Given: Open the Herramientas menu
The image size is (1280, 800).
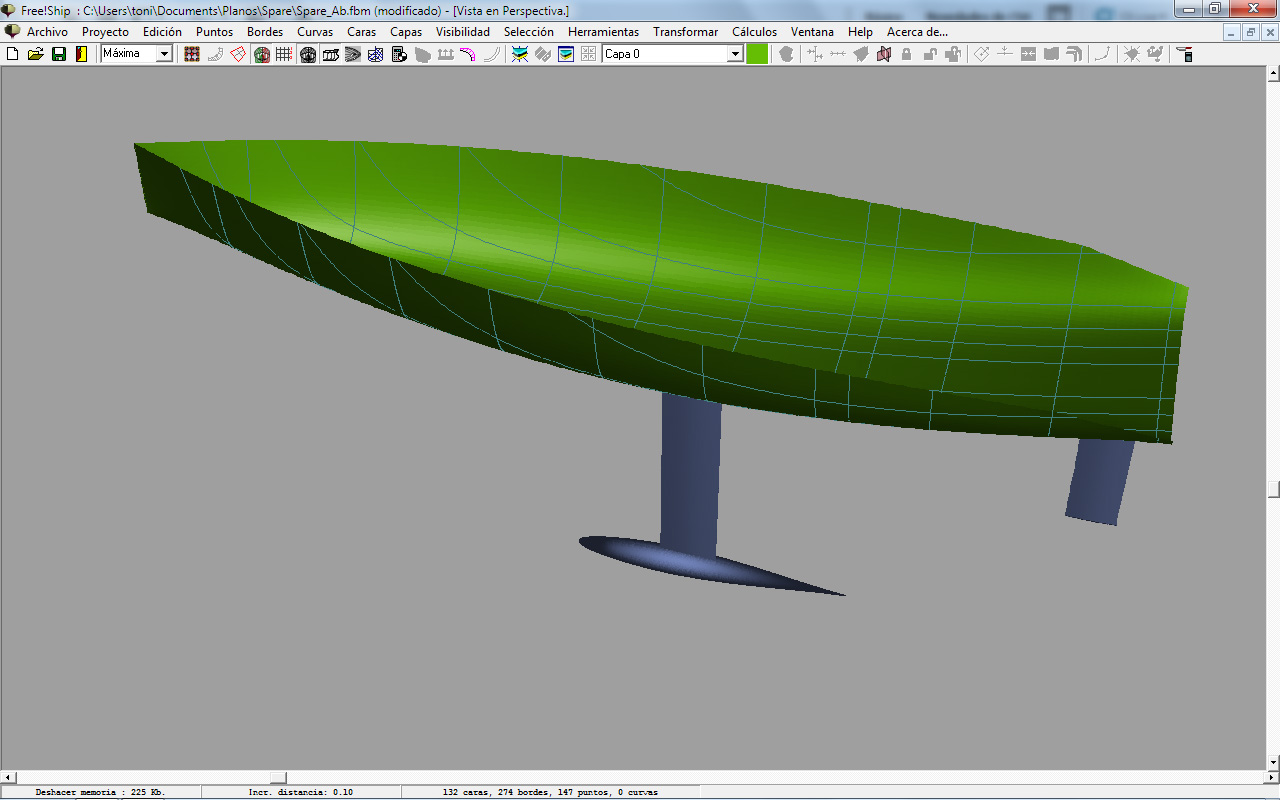Looking at the screenshot, I should point(603,32).
